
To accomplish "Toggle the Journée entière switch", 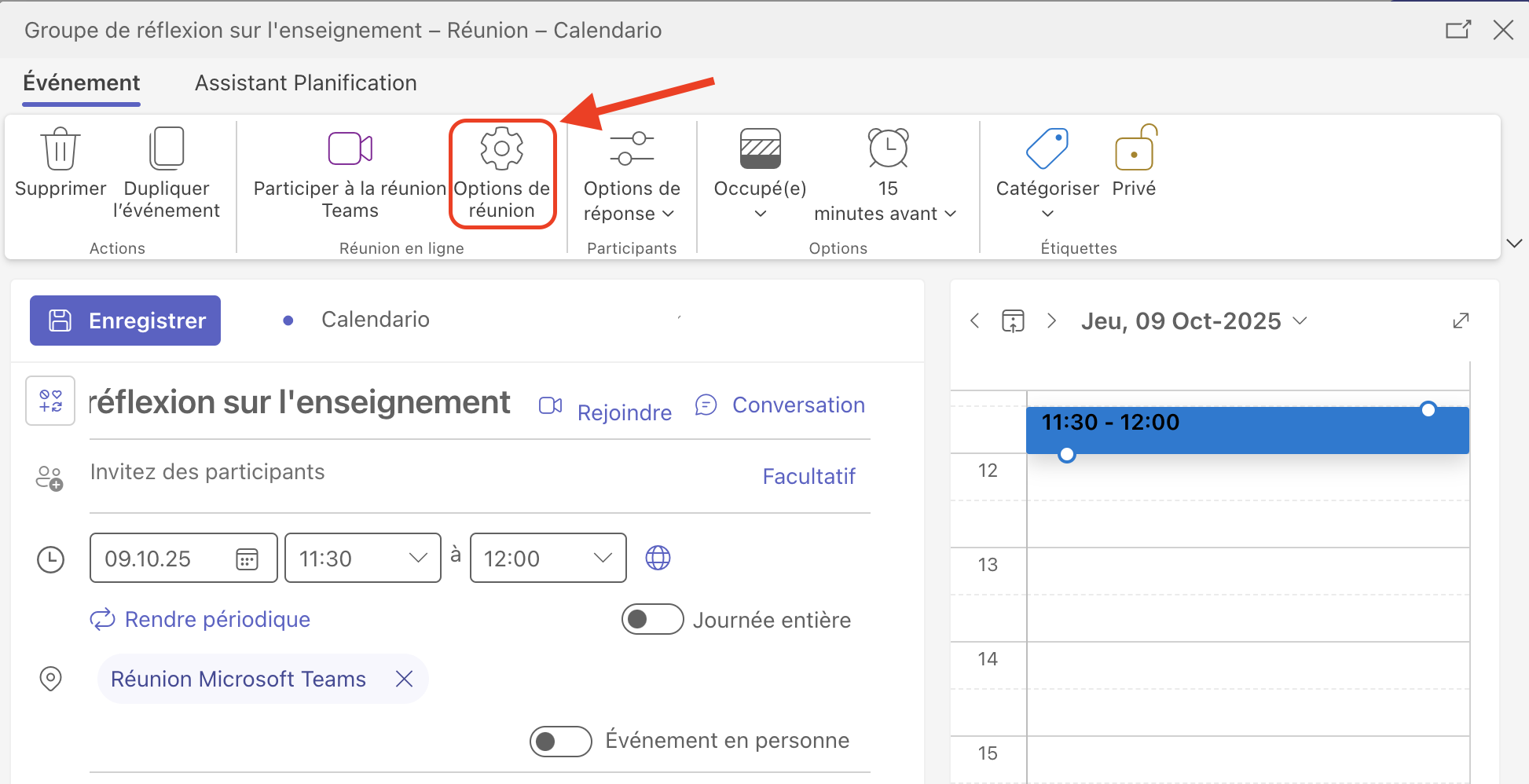I will 651,619.
